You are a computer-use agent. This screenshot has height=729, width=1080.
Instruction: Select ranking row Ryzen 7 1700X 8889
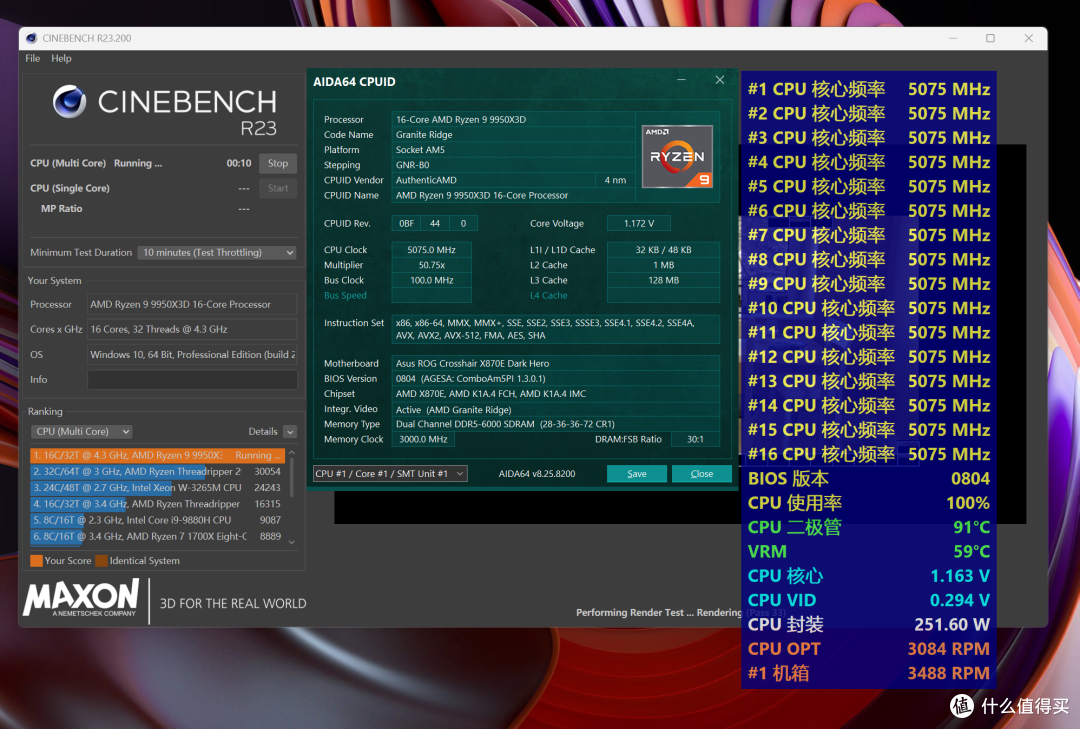pyautogui.click(x=157, y=536)
